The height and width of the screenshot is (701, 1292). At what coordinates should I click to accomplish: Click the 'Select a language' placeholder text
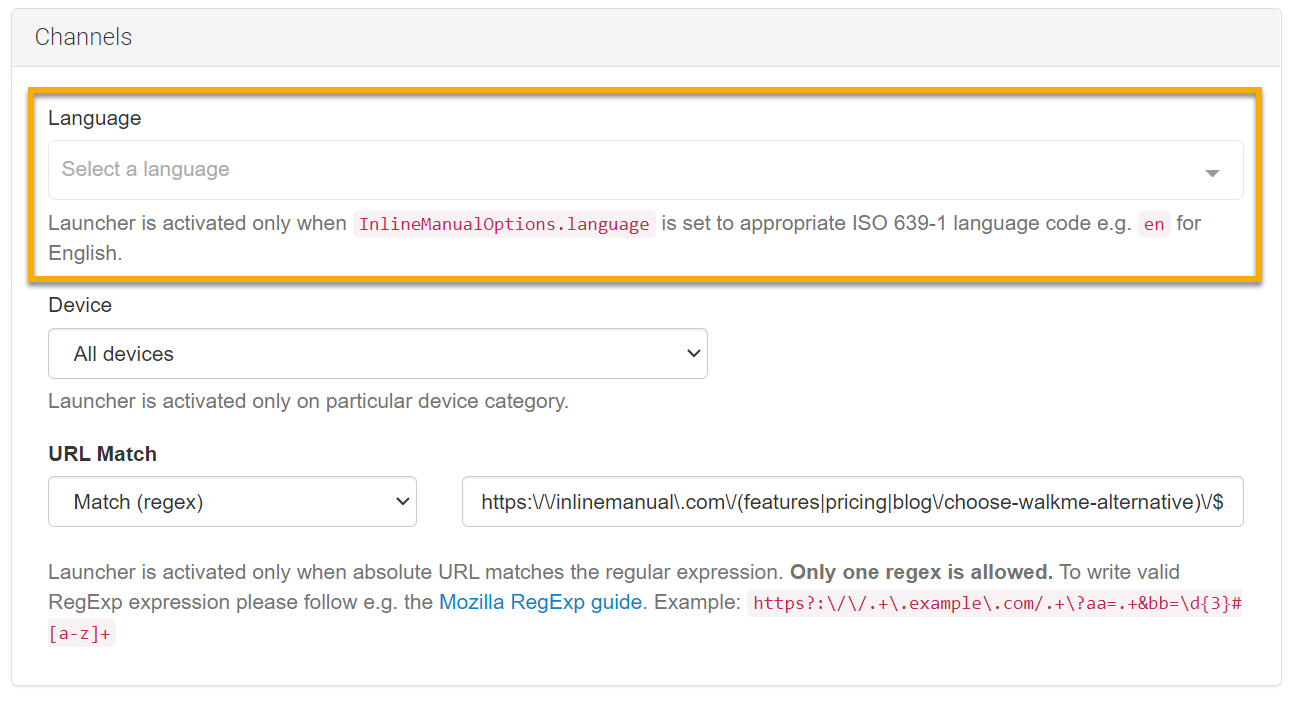pyautogui.click(x=146, y=170)
